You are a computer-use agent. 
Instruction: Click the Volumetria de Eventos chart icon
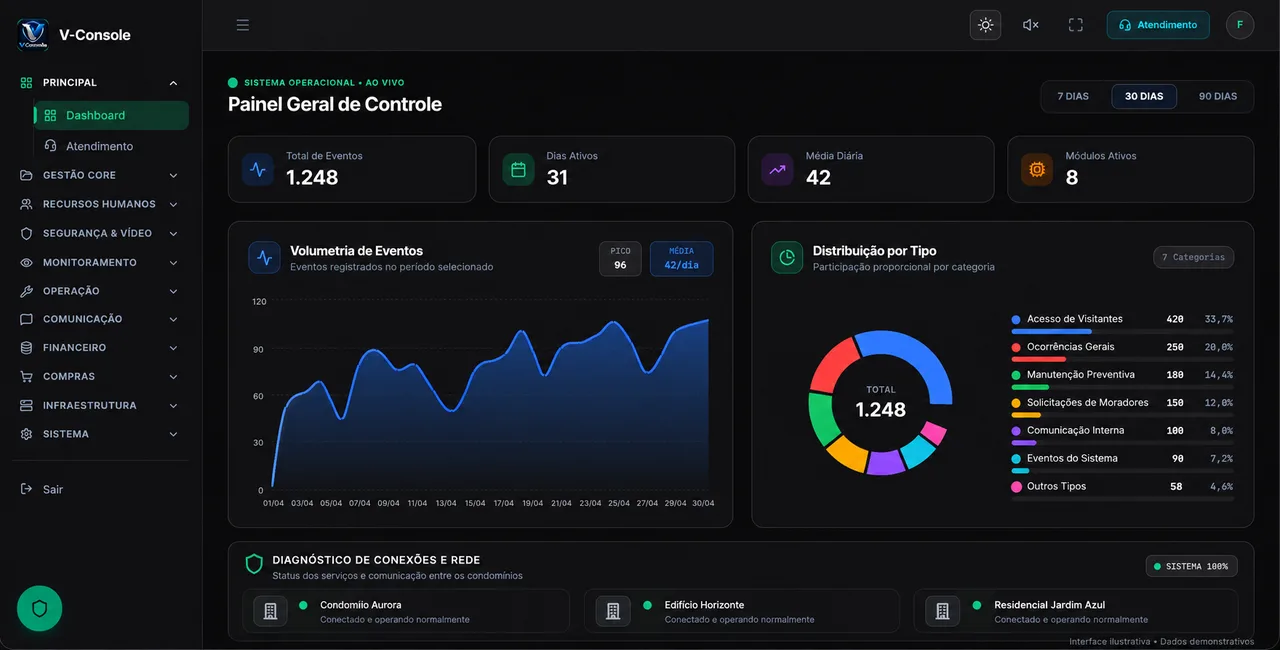264,257
